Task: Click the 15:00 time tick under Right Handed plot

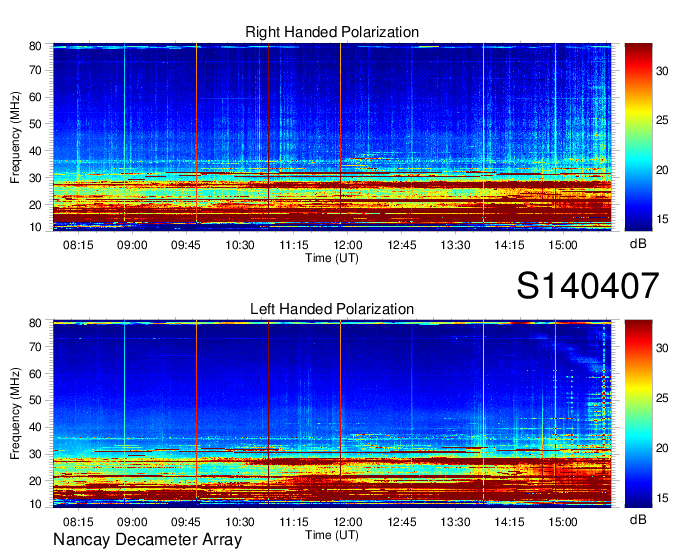Action: pos(563,245)
